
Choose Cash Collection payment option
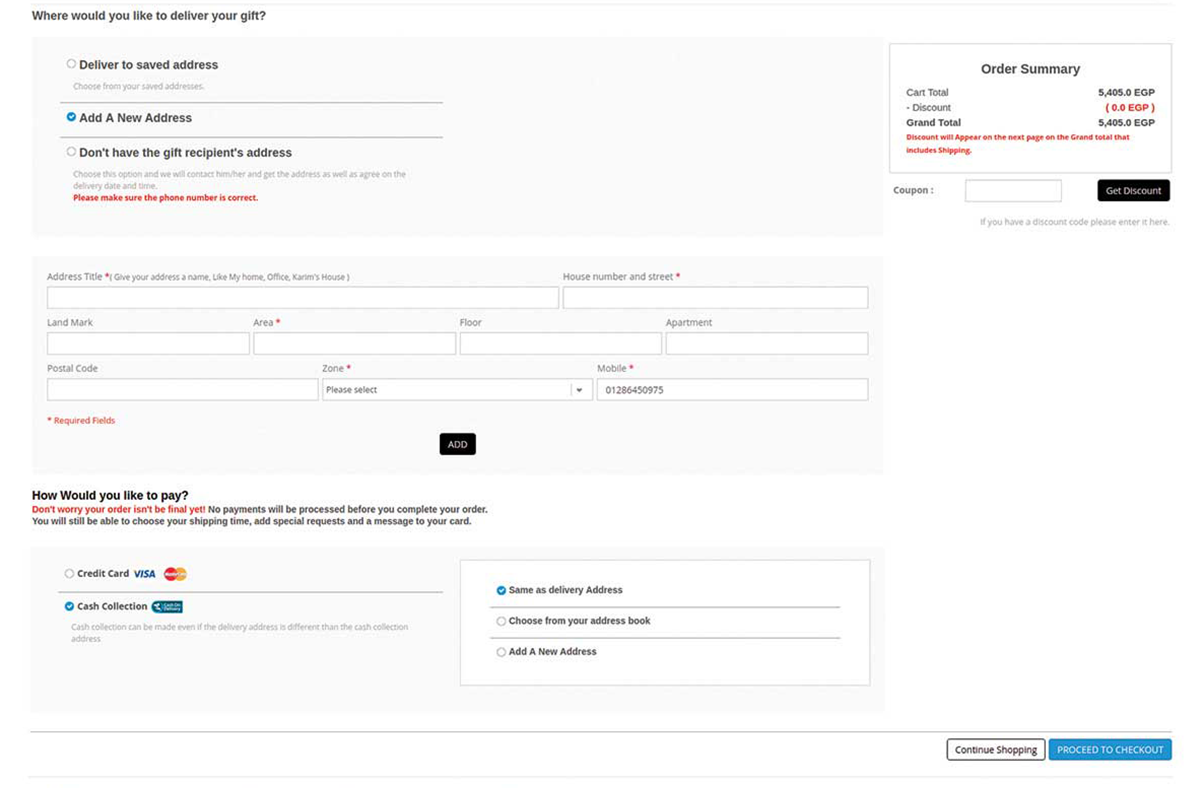[x=69, y=606]
